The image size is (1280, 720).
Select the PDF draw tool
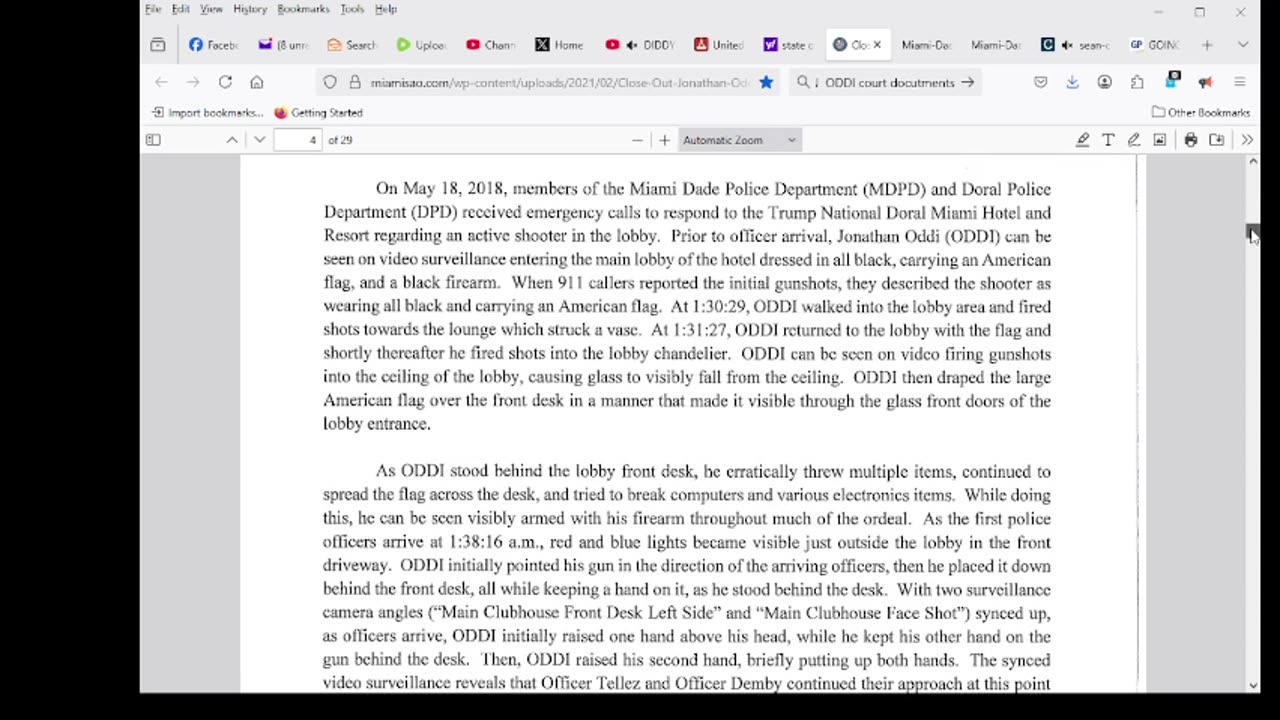1134,140
